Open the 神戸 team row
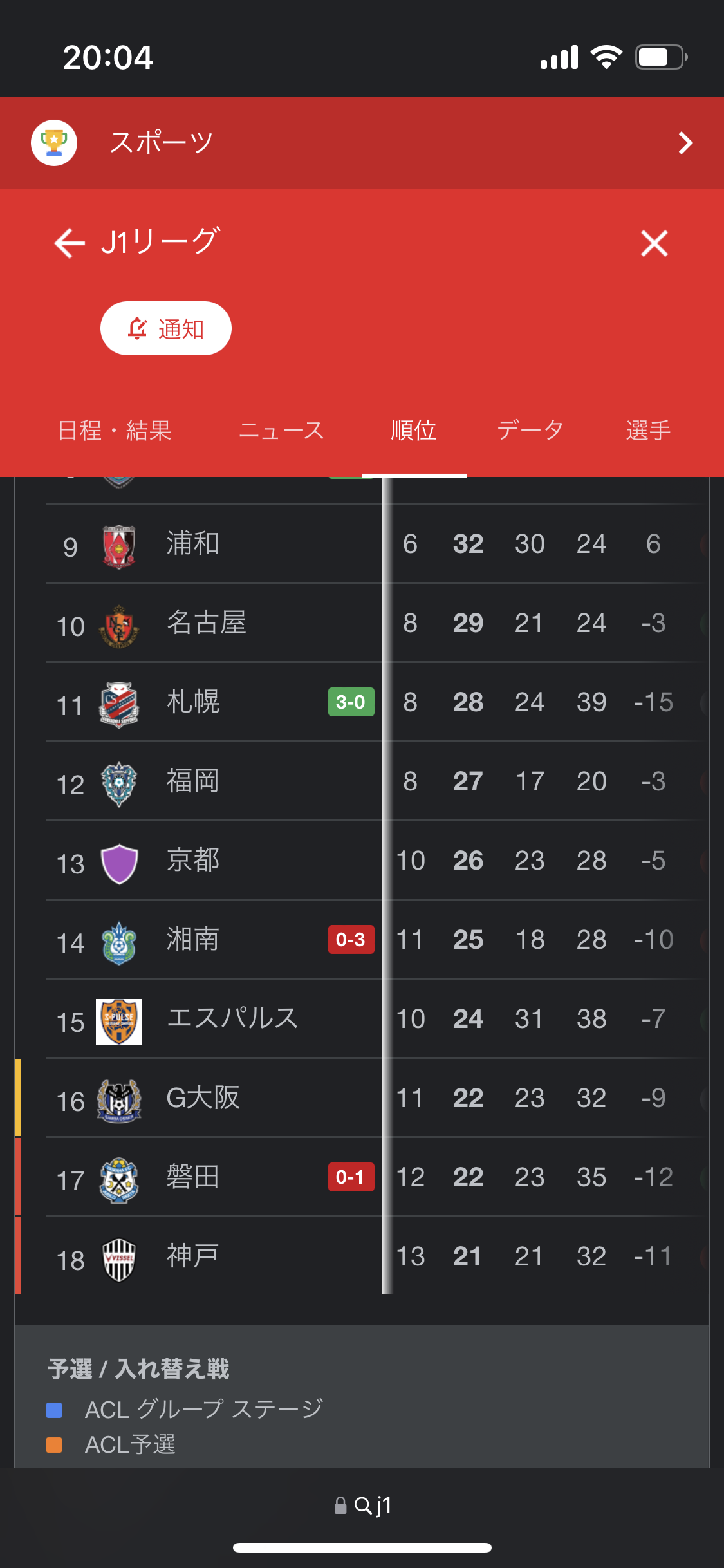Screen dimensions: 724x1568 (x=193, y=1256)
